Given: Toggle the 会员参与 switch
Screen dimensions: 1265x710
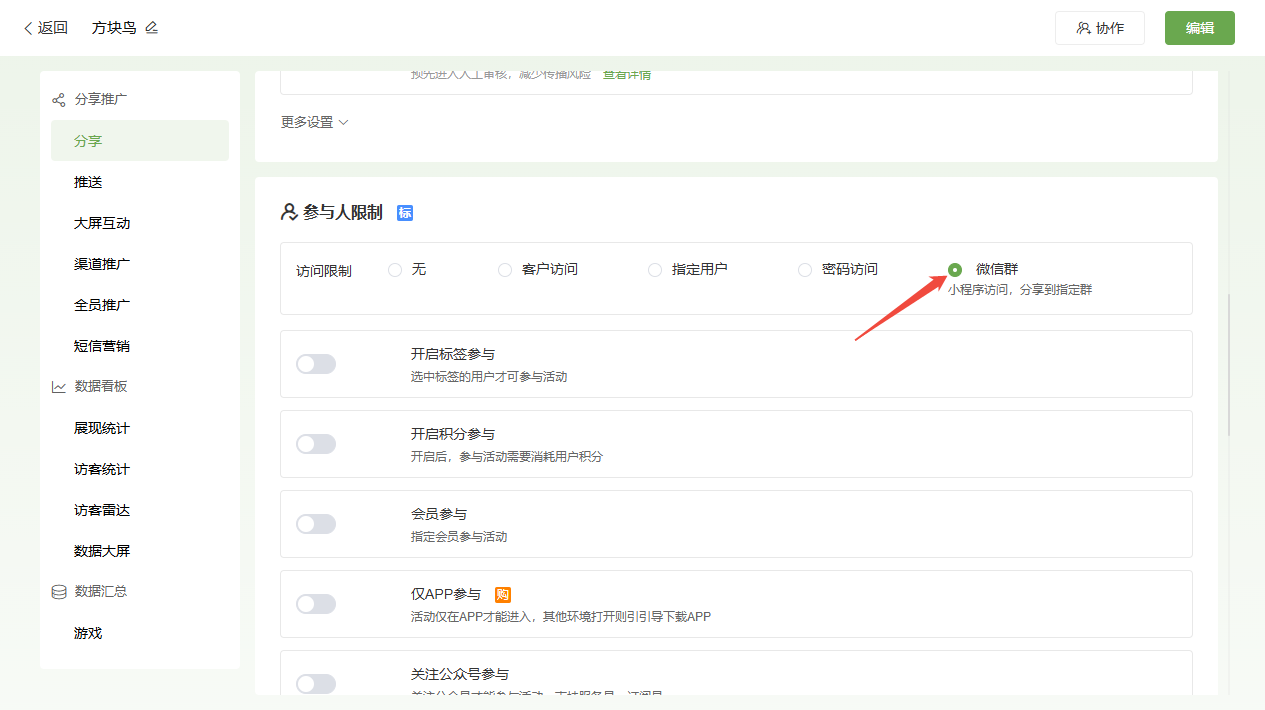Looking at the screenshot, I should [x=316, y=524].
